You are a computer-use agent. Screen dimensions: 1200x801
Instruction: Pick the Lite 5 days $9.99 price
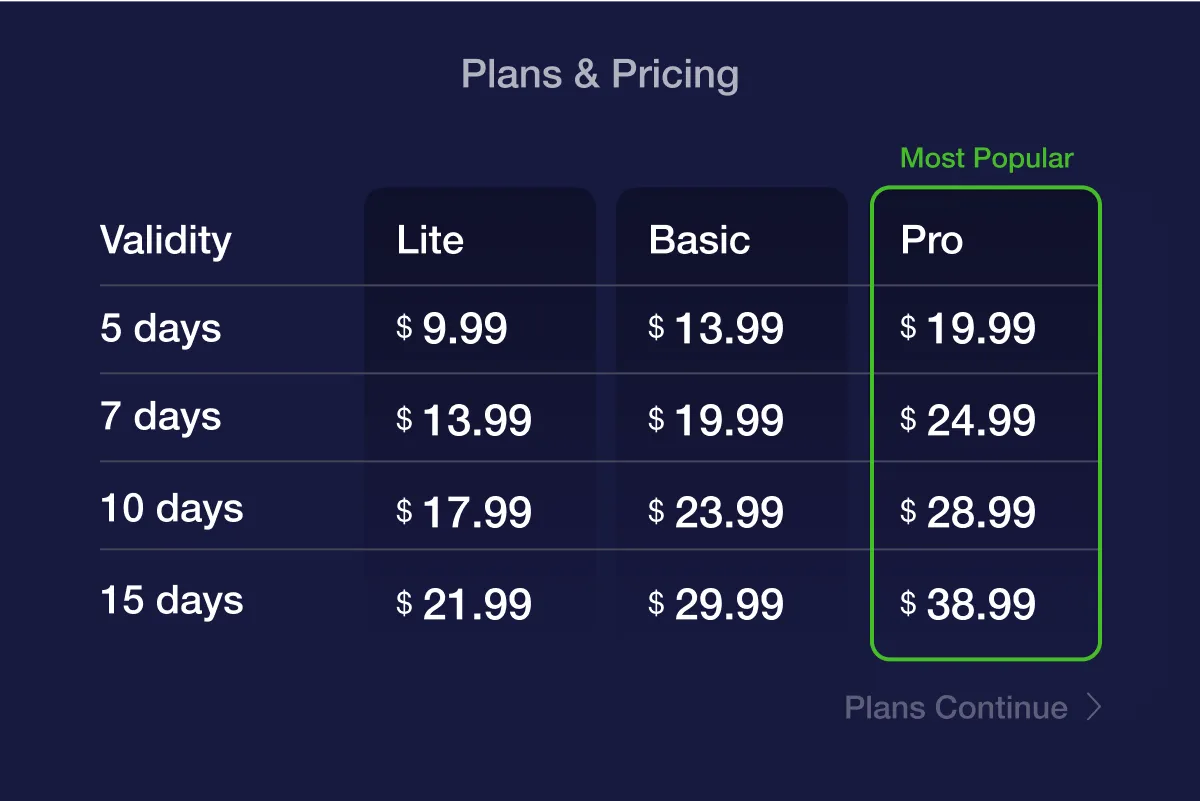tap(452, 329)
